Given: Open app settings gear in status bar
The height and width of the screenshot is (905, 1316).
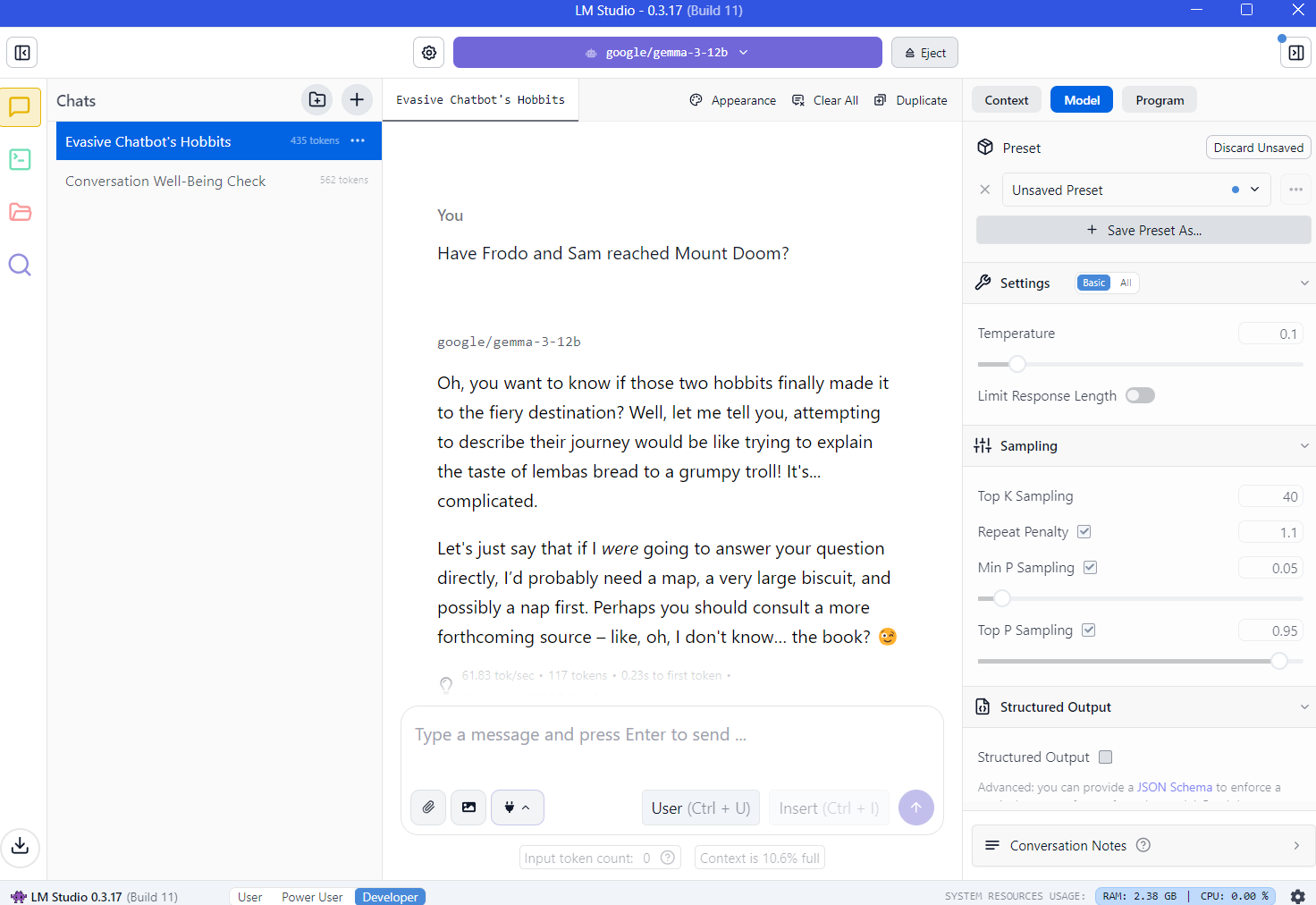Looking at the screenshot, I should click(1297, 896).
